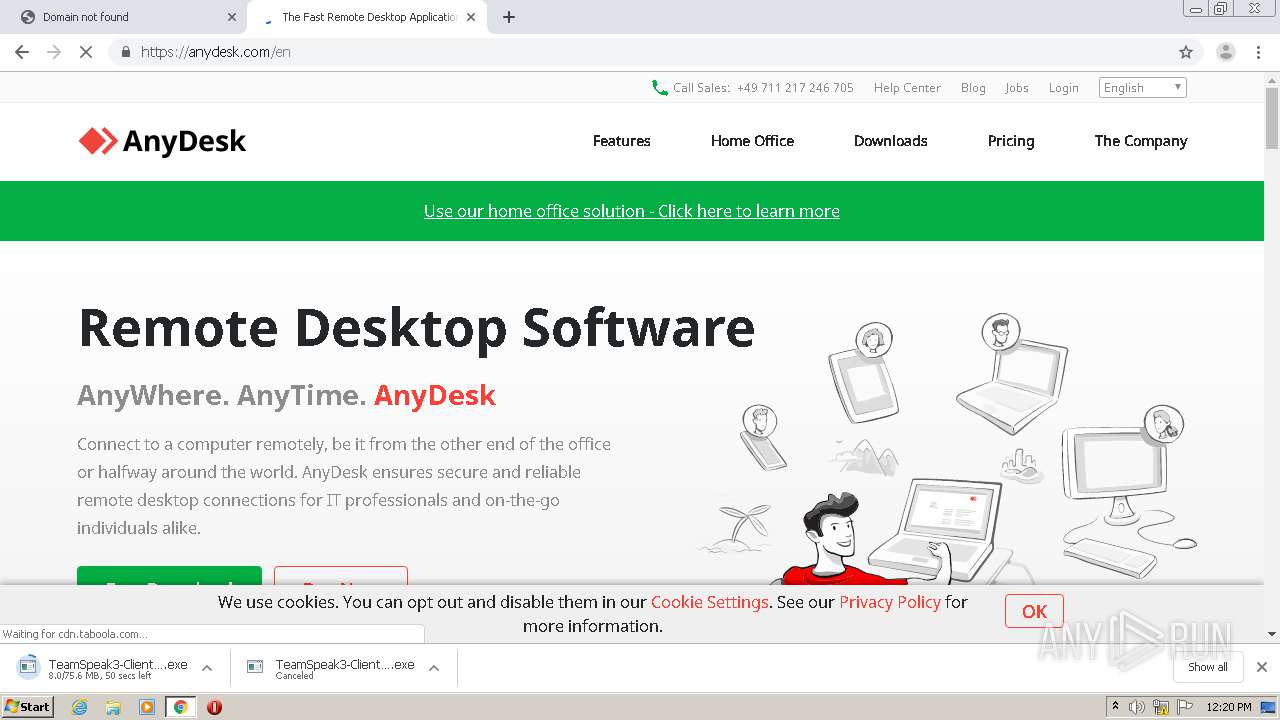The width and height of the screenshot is (1280, 720).
Task: Click the Show desktop button
Action: pos(1269,707)
